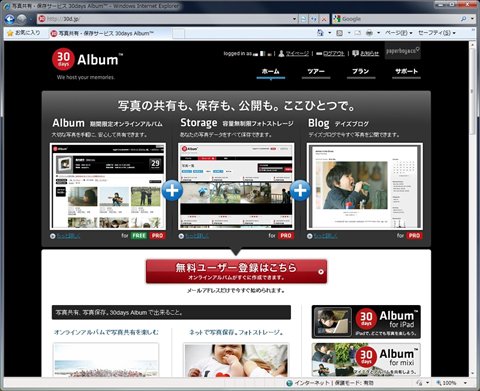Click the status bar privacy icon beside zoom

tap(420, 383)
